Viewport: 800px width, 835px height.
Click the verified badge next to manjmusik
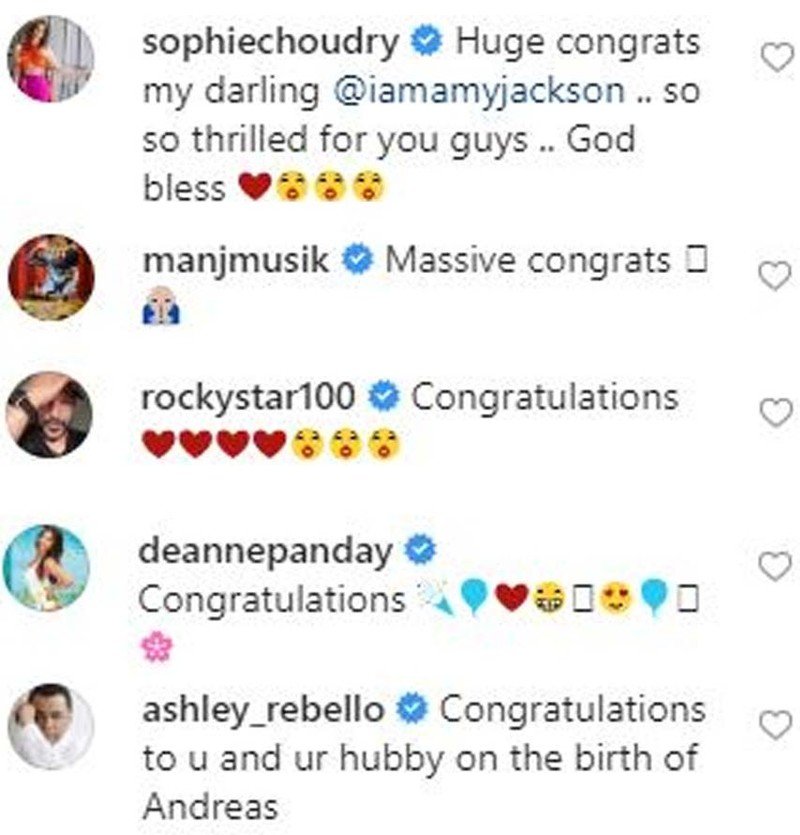pyautogui.click(x=360, y=260)
